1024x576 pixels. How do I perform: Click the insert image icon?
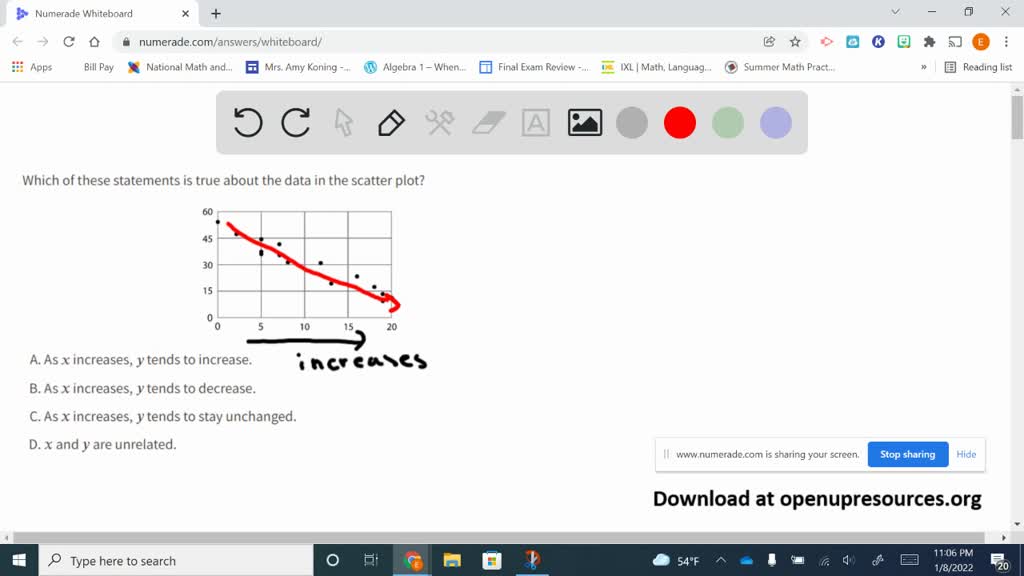tap(584, 122)
